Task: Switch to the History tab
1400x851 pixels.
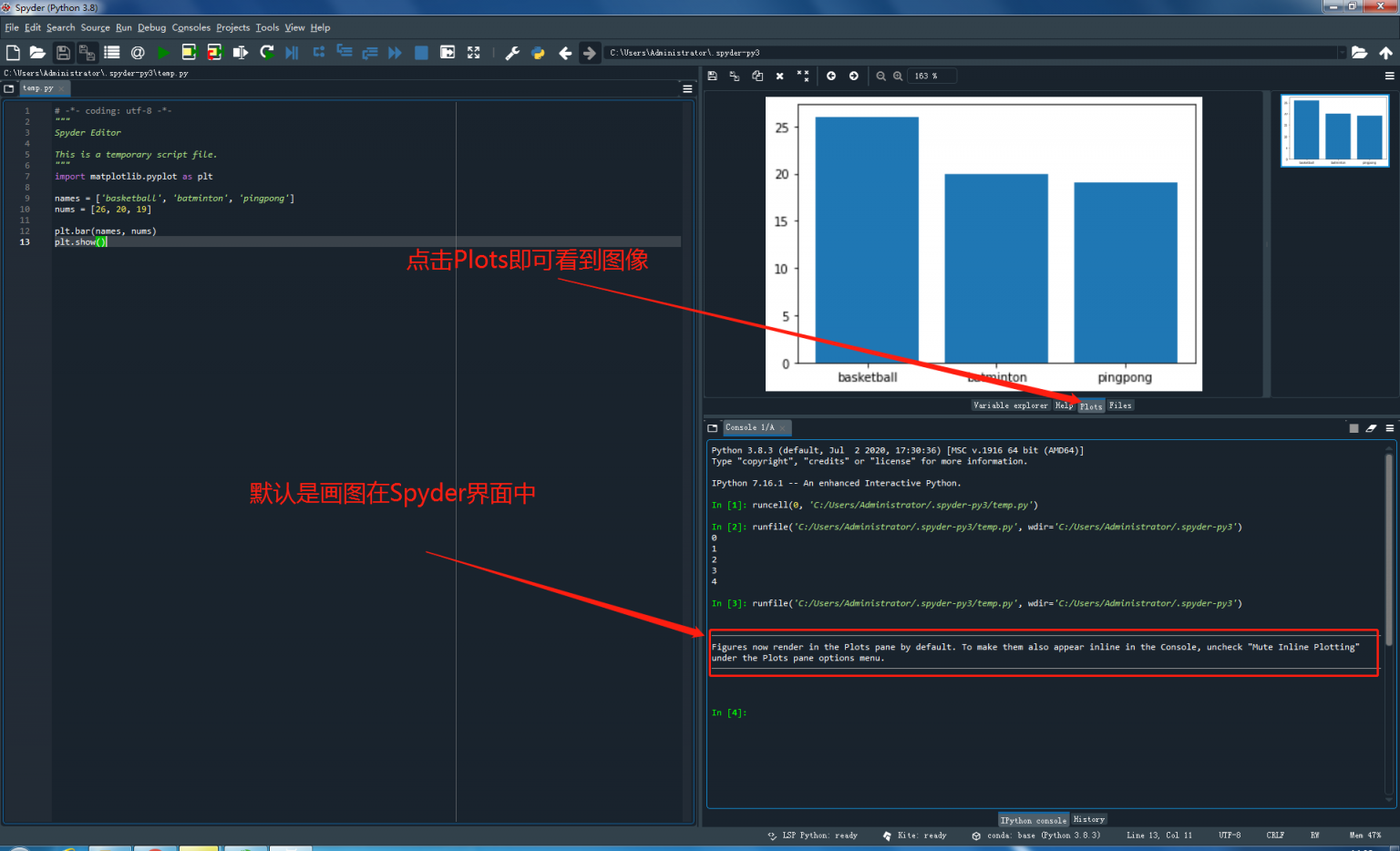Action: click(1088, 819)
